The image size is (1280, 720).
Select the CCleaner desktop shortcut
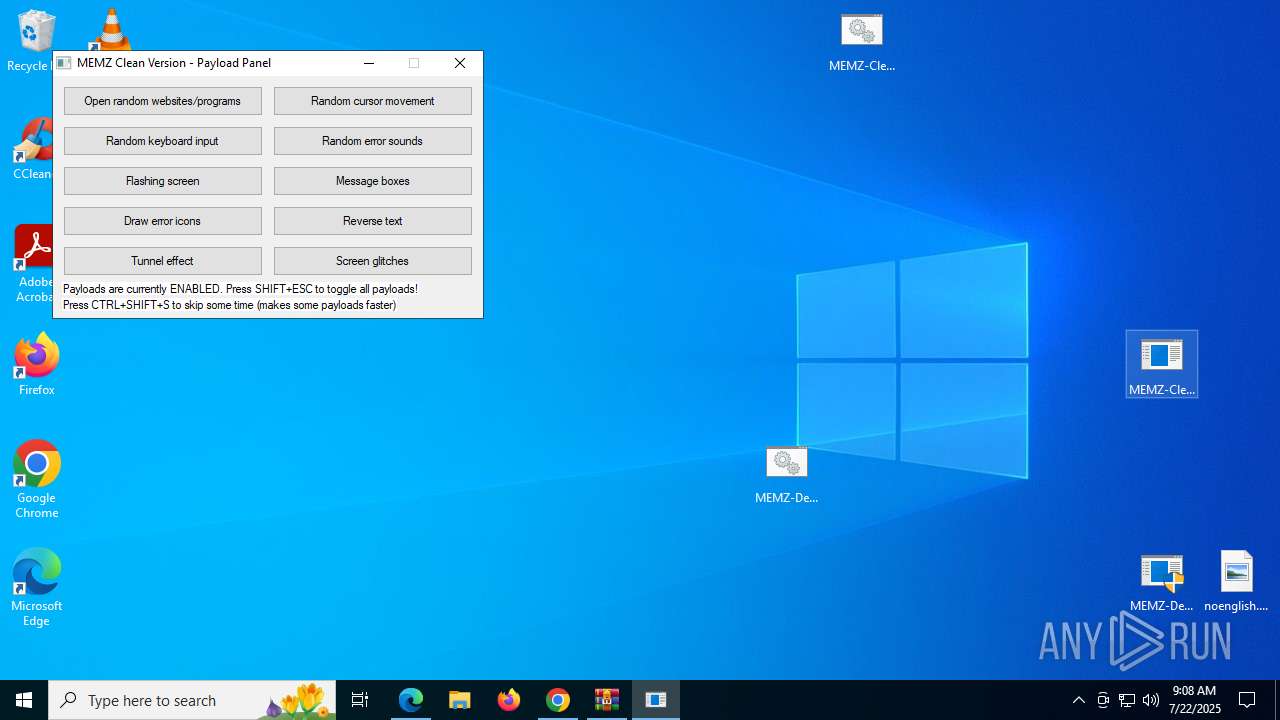(32, 149)
